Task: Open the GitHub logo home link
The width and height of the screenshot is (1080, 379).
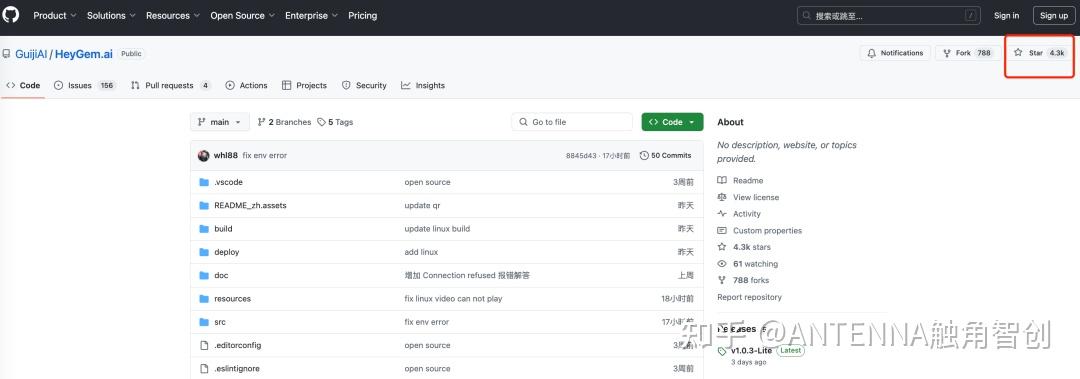Action: pyautogui.click(x=11, y=15)
